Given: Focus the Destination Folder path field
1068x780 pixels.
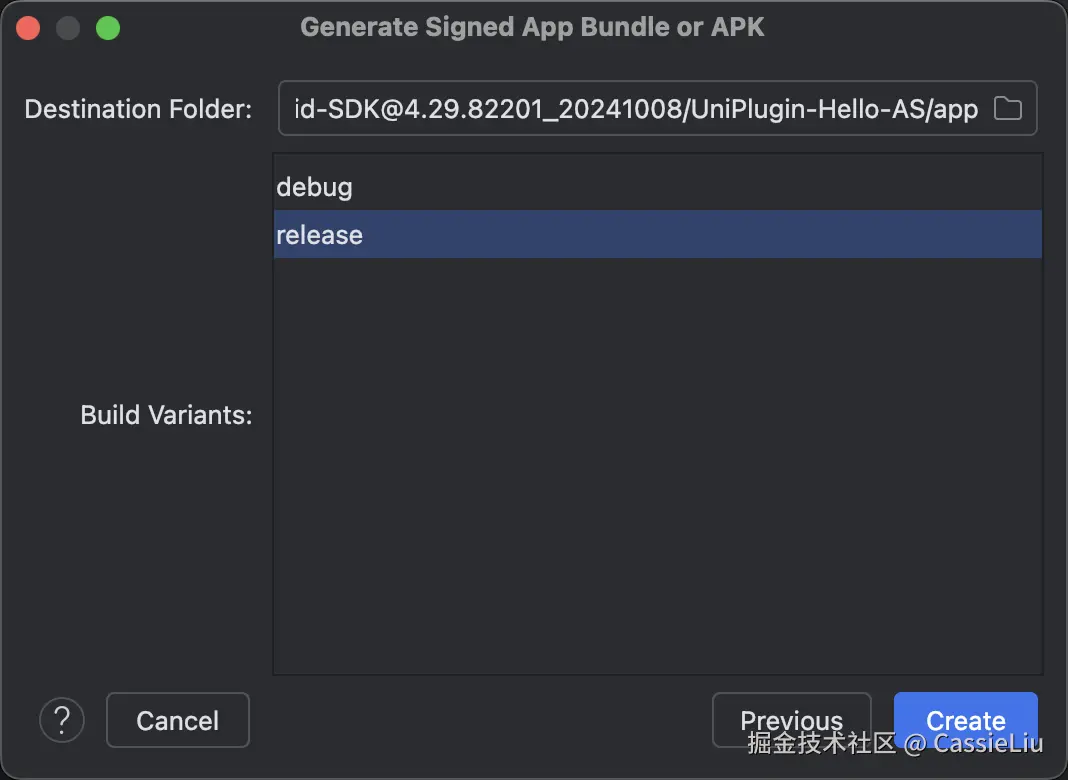Looking at the screenshot, I should [x=635, y=108].
